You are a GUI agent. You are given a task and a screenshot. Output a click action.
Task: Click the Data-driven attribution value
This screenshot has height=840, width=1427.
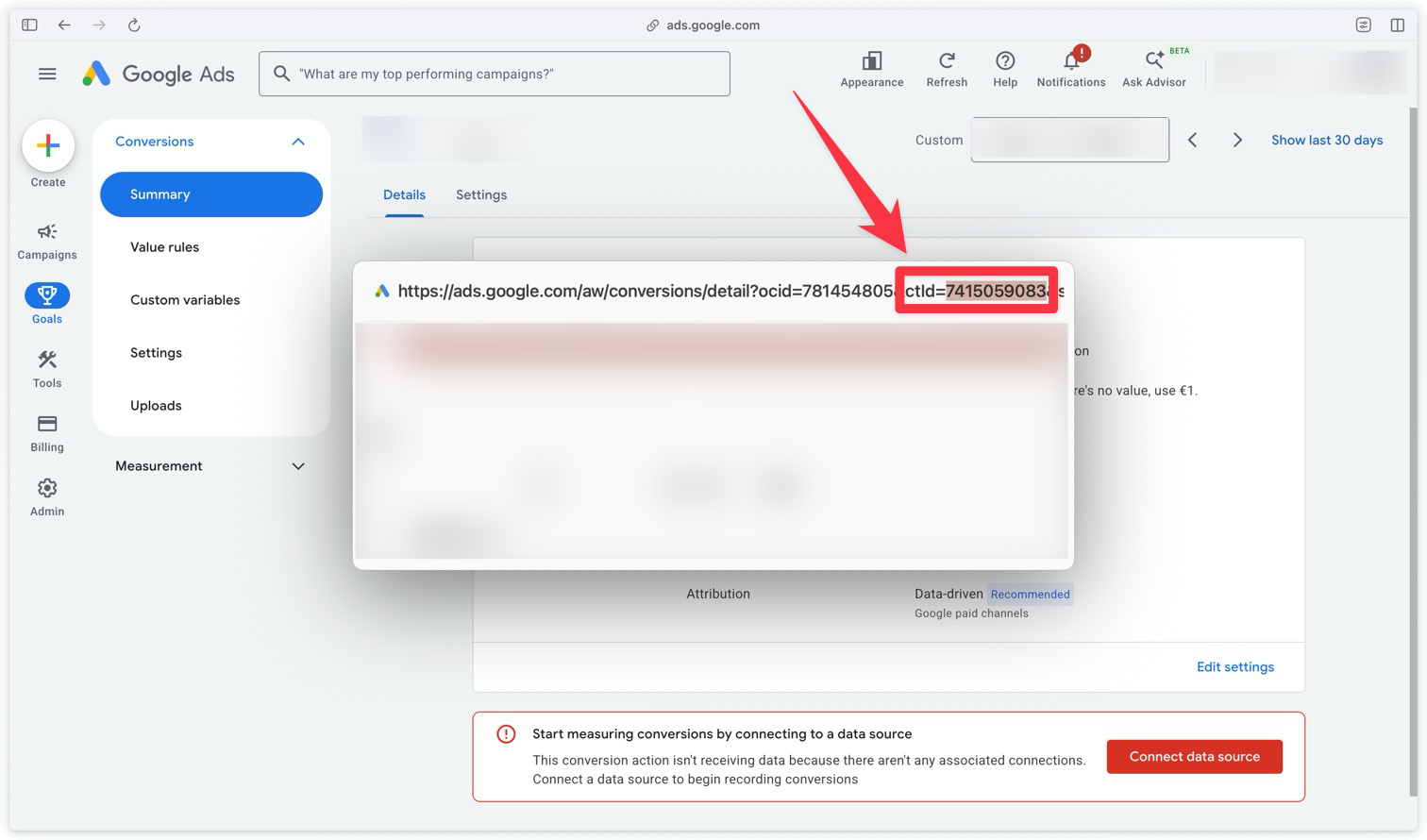[949, 594]
